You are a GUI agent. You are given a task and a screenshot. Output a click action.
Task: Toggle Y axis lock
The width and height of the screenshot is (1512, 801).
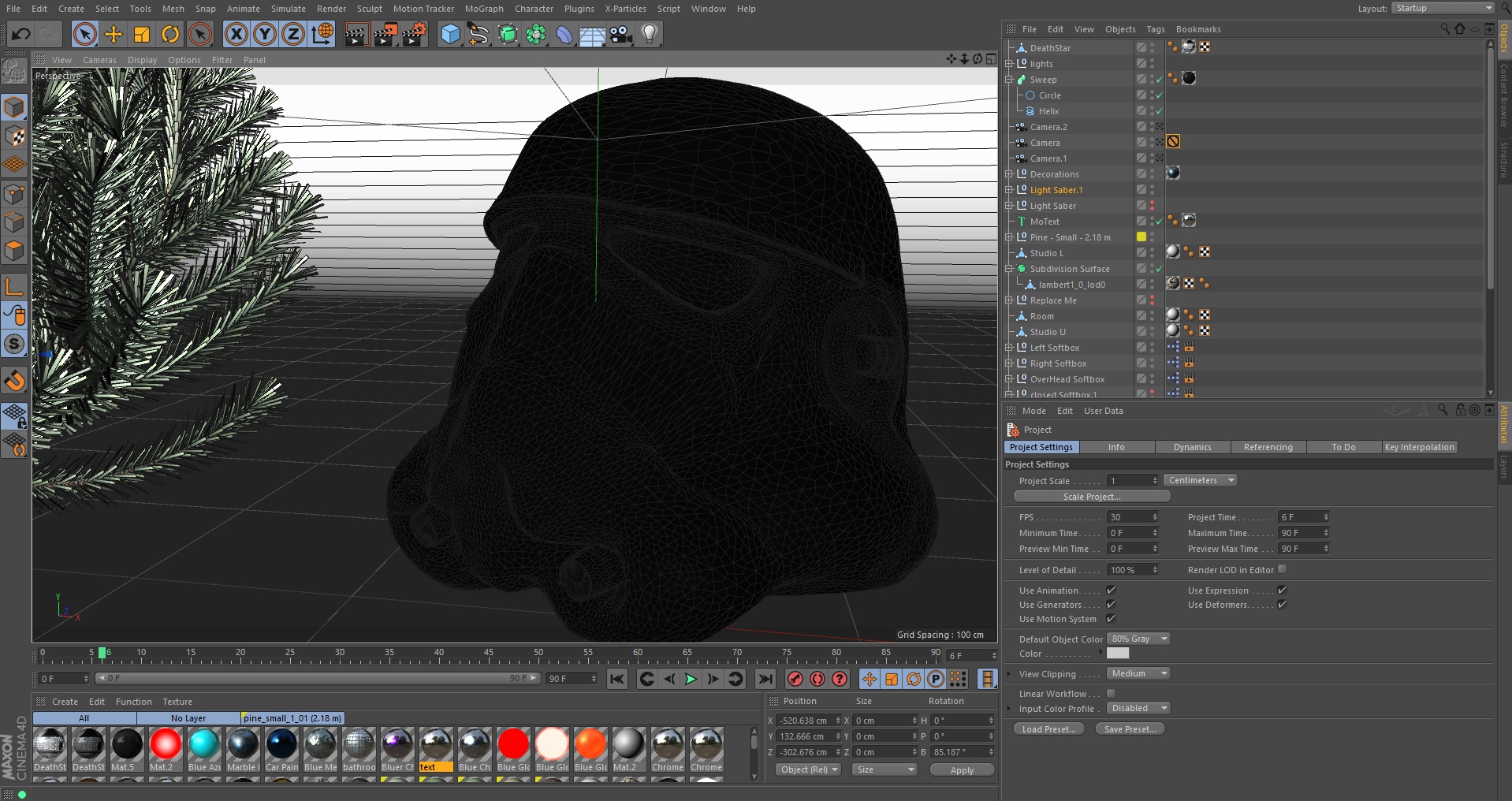tap(265, 34)
